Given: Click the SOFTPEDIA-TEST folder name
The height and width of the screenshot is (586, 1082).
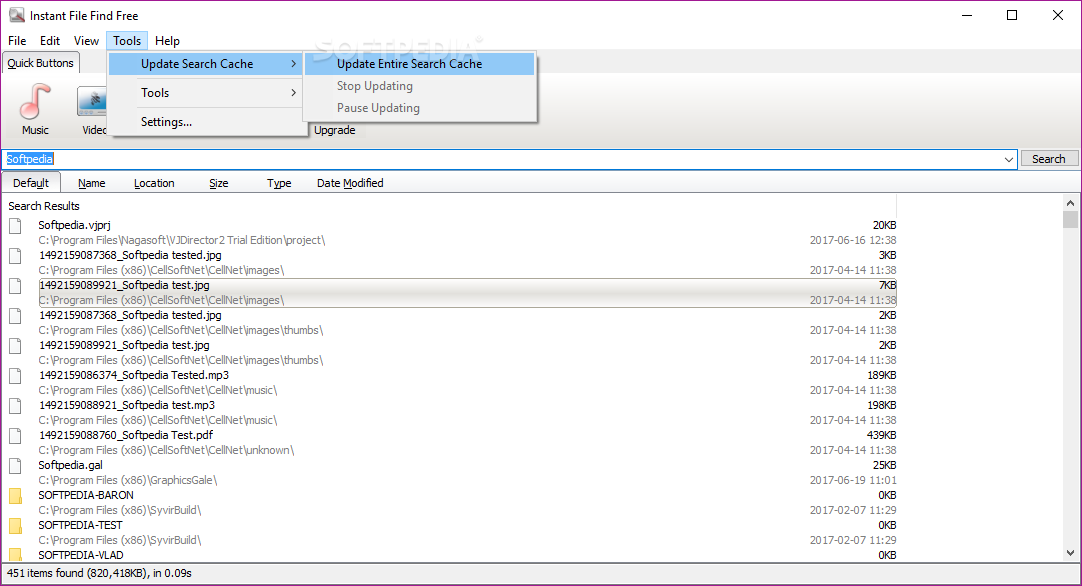Looking at the screenshot, I should click(x=80, y=525).
